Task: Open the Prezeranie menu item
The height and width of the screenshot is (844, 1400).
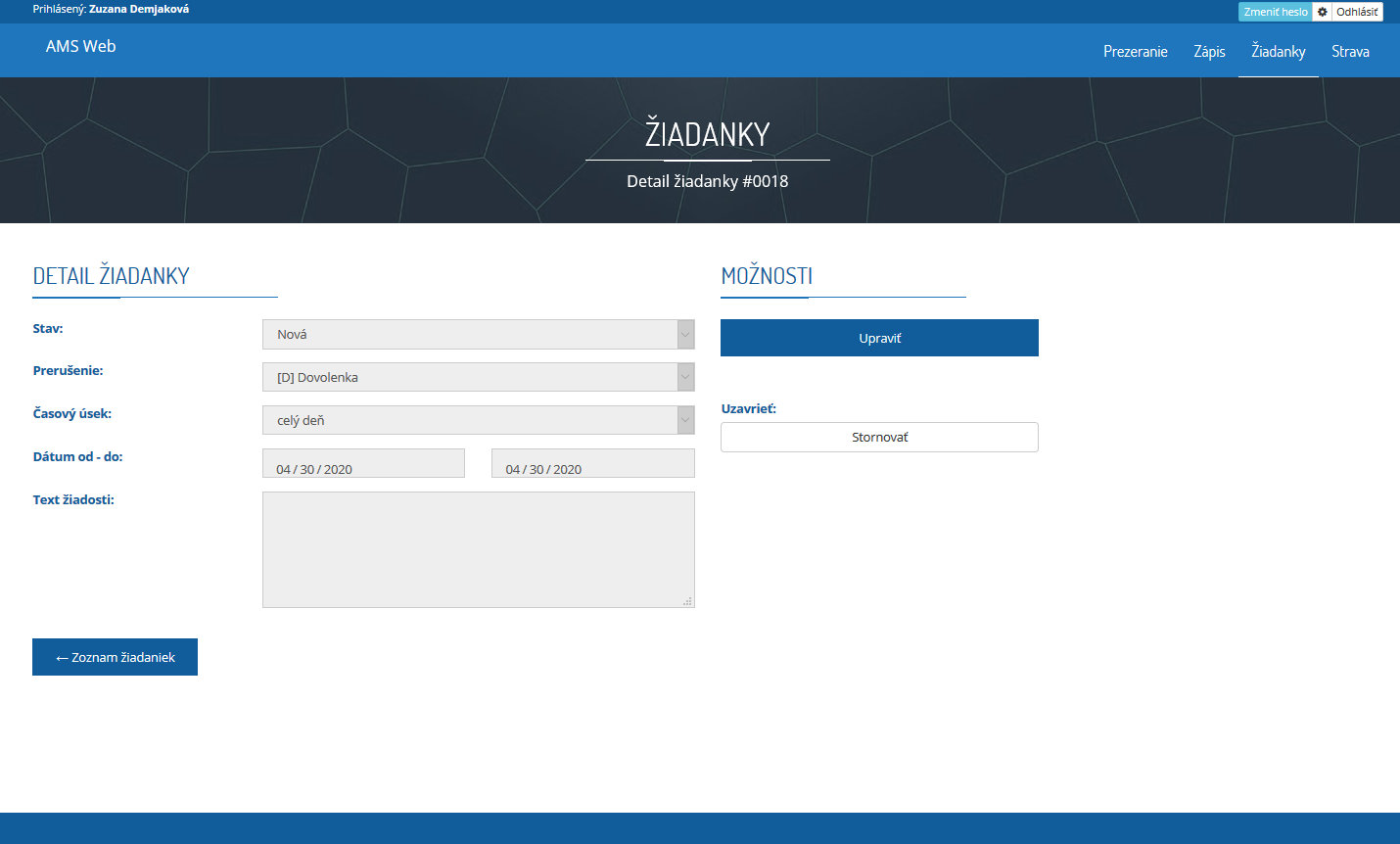Action: 1135,51
